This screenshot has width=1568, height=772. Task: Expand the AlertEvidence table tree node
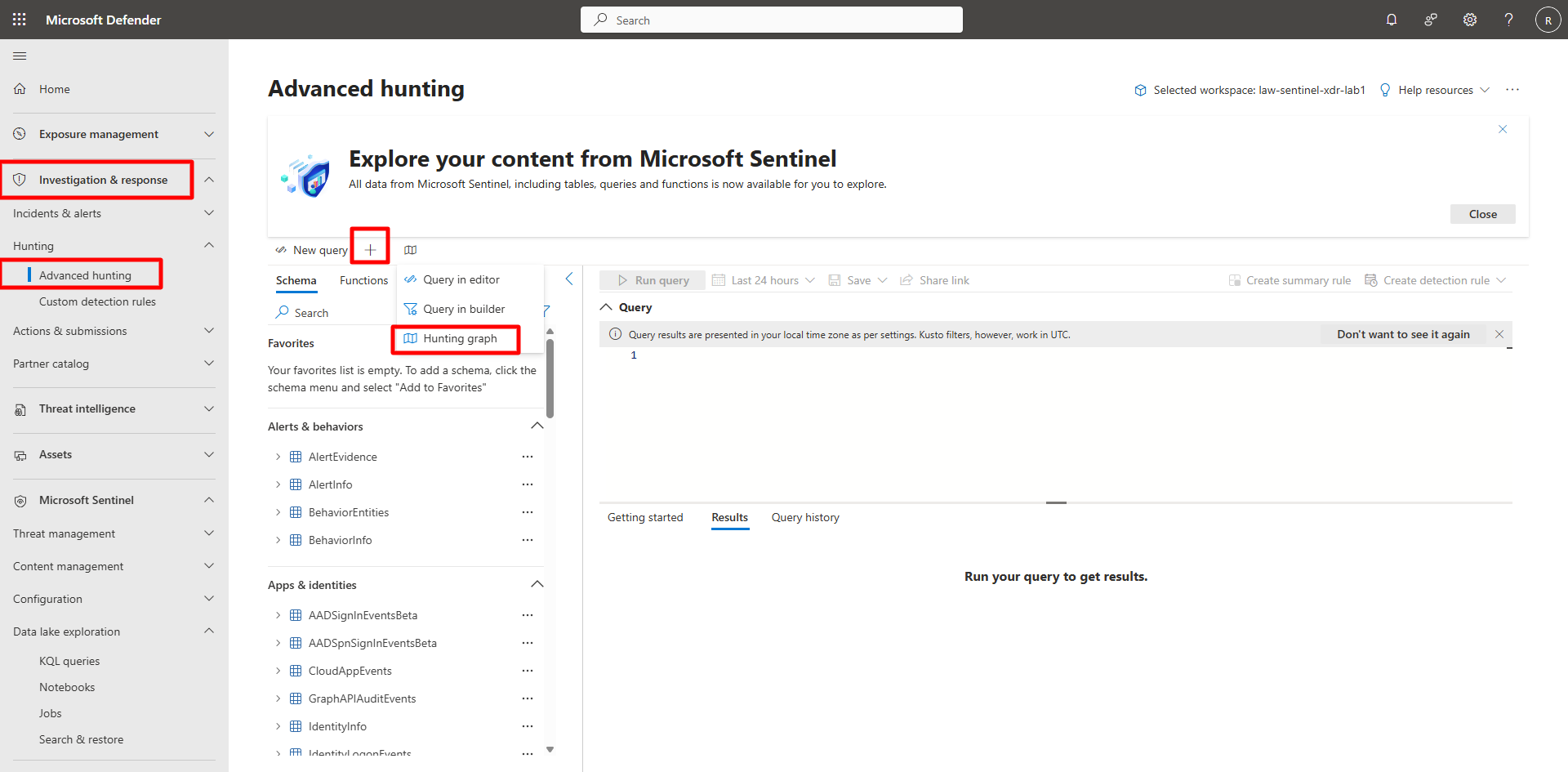pyautogui.click(x=278, y=457)
